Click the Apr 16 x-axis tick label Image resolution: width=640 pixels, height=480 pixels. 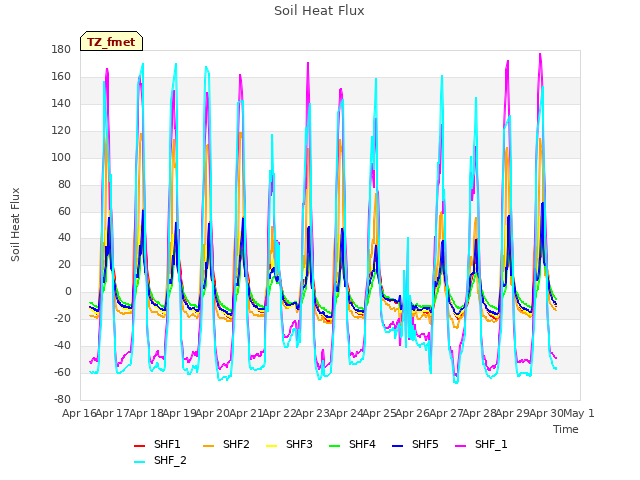(79, 413)
